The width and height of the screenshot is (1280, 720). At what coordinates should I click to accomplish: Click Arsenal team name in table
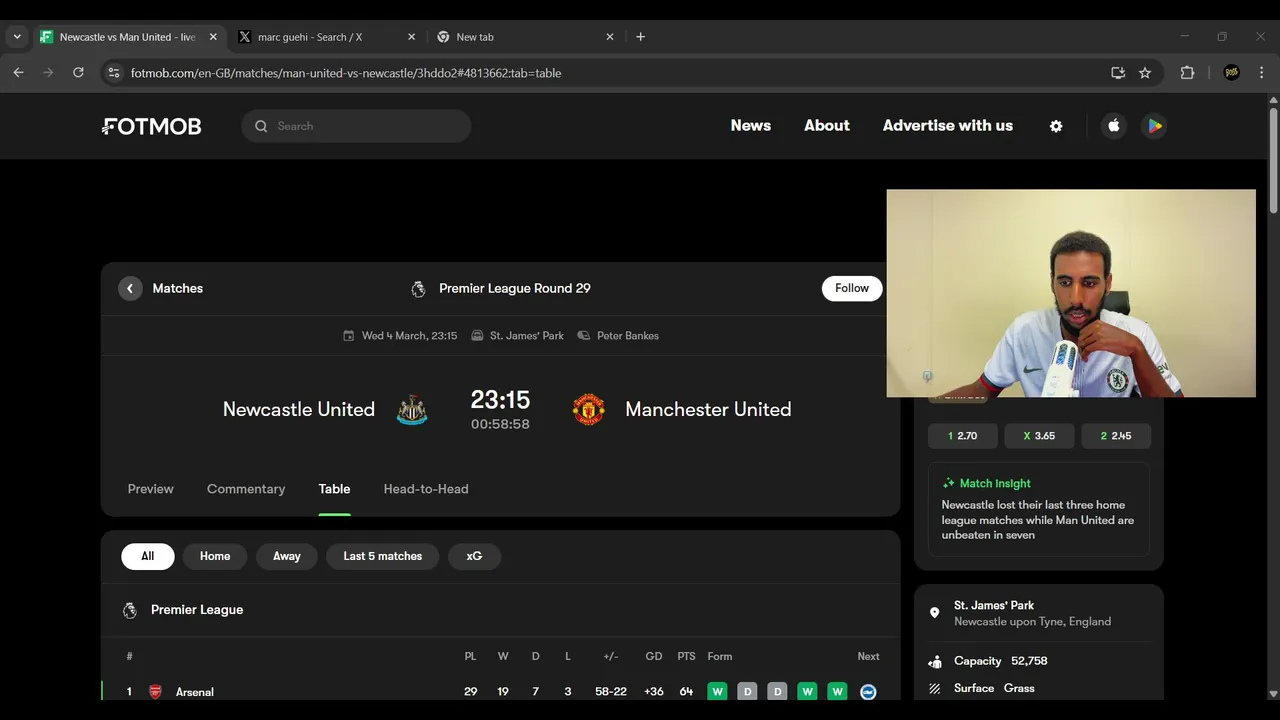[195, 692]
